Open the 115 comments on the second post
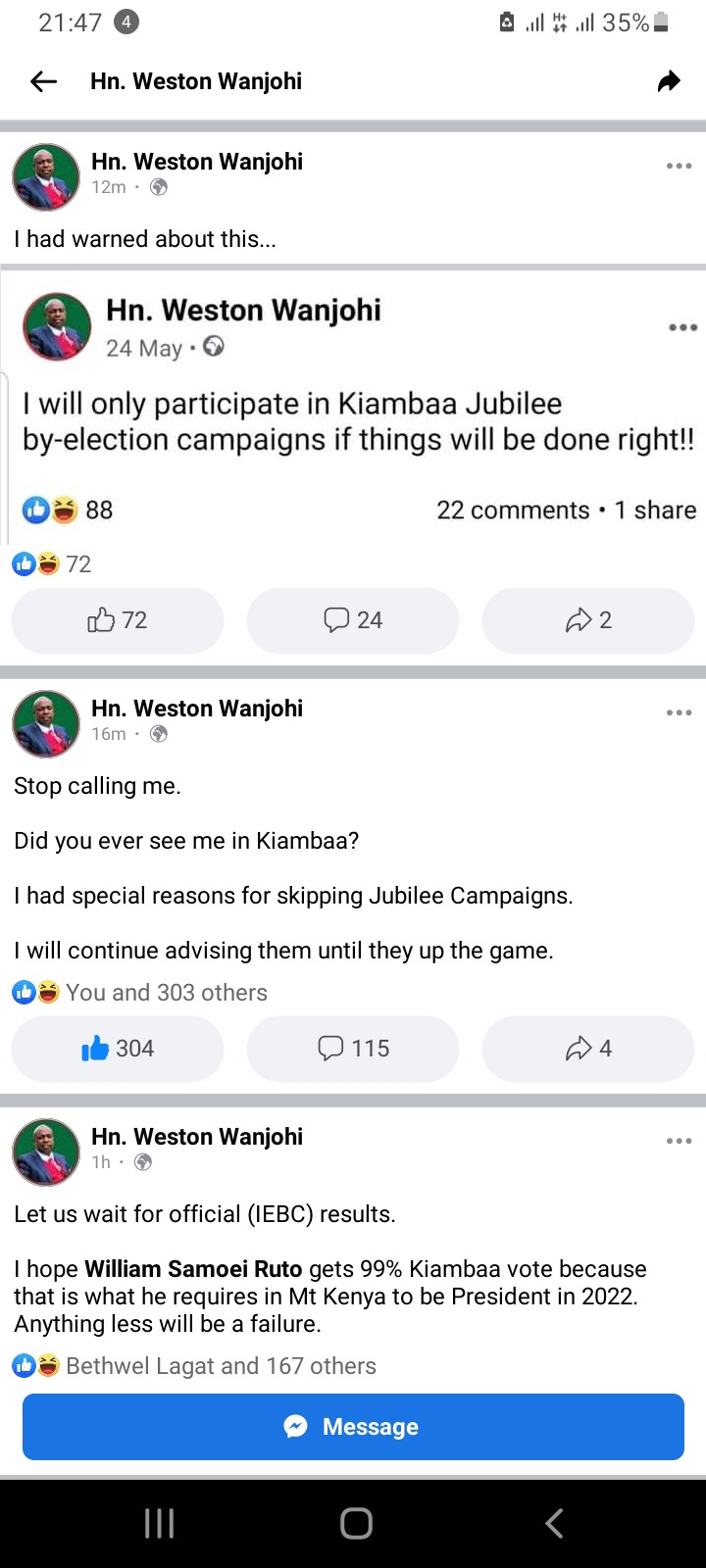The width and height of the screenshot is (706, 1568). [x=353, y=1049]
